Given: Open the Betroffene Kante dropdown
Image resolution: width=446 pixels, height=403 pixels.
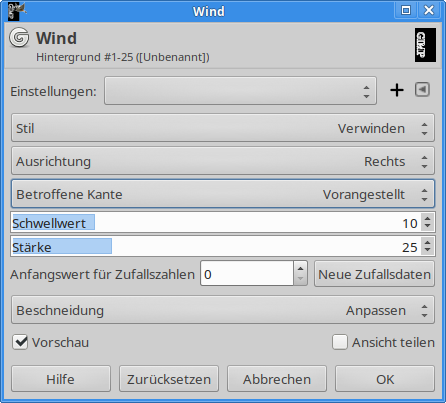Looking at the screenshot, I should 223,194.
